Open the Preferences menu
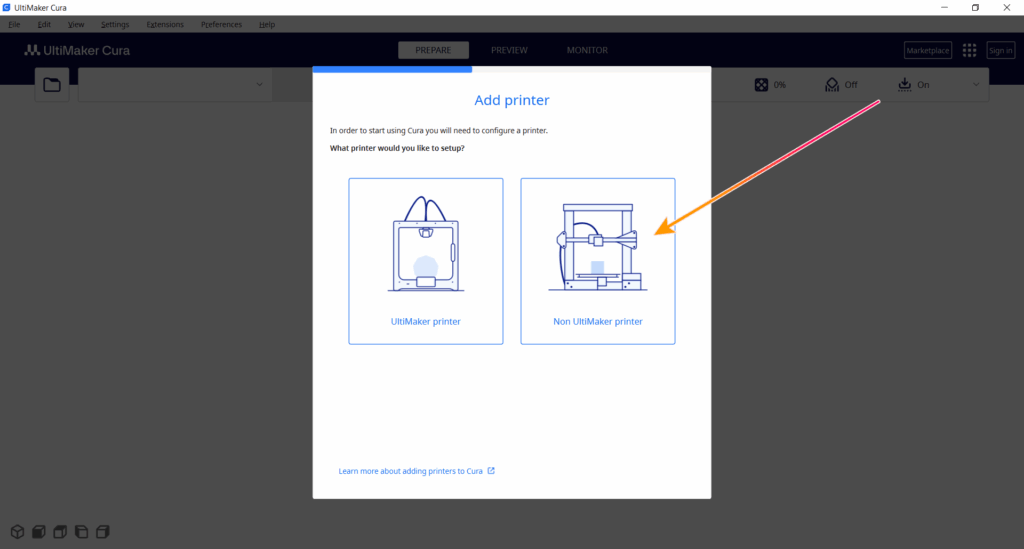The image size is (1024, 549). click(221, 24)
